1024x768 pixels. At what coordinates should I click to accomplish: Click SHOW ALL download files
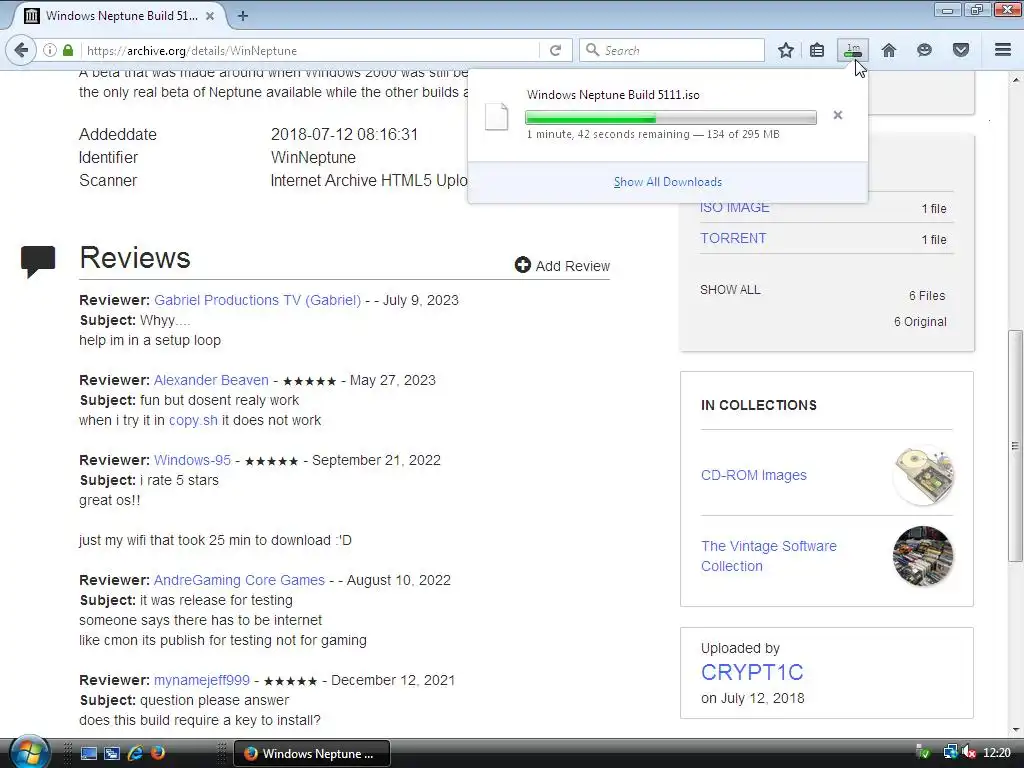[x=730, y=290]
